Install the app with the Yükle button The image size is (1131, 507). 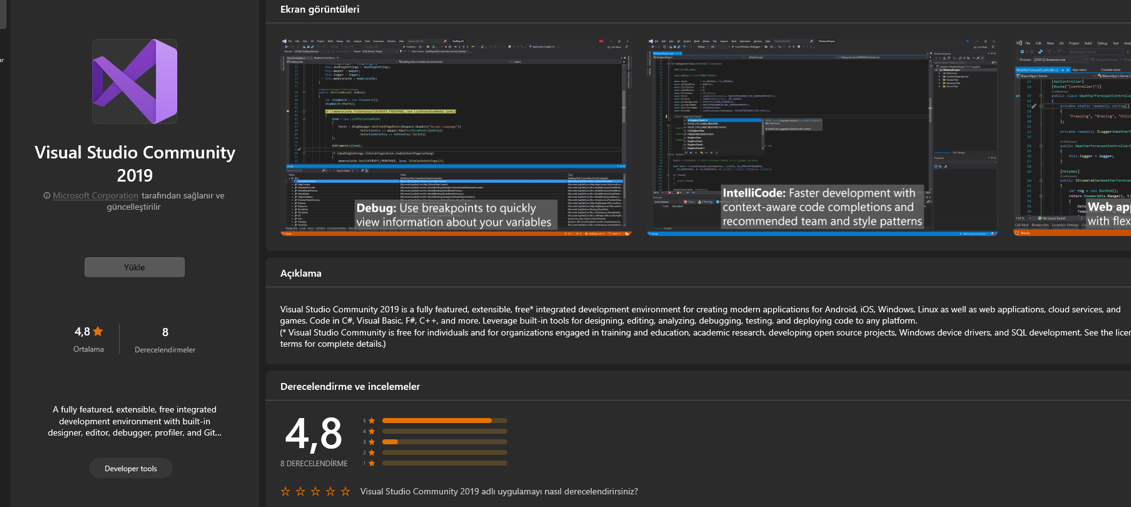135,267
